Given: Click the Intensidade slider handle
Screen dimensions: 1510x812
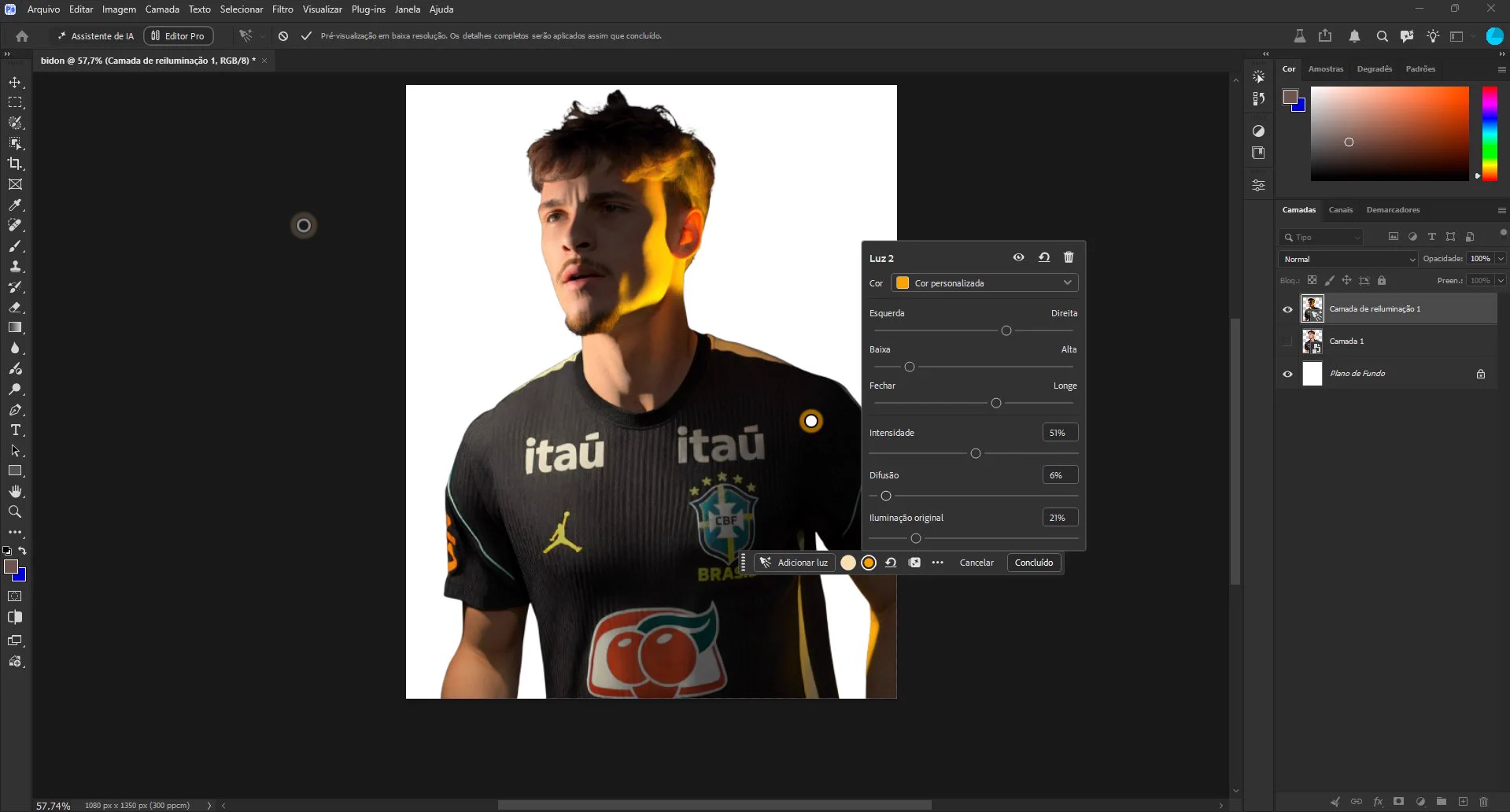Looking at the screenshot, I should (x=976, y=453).
